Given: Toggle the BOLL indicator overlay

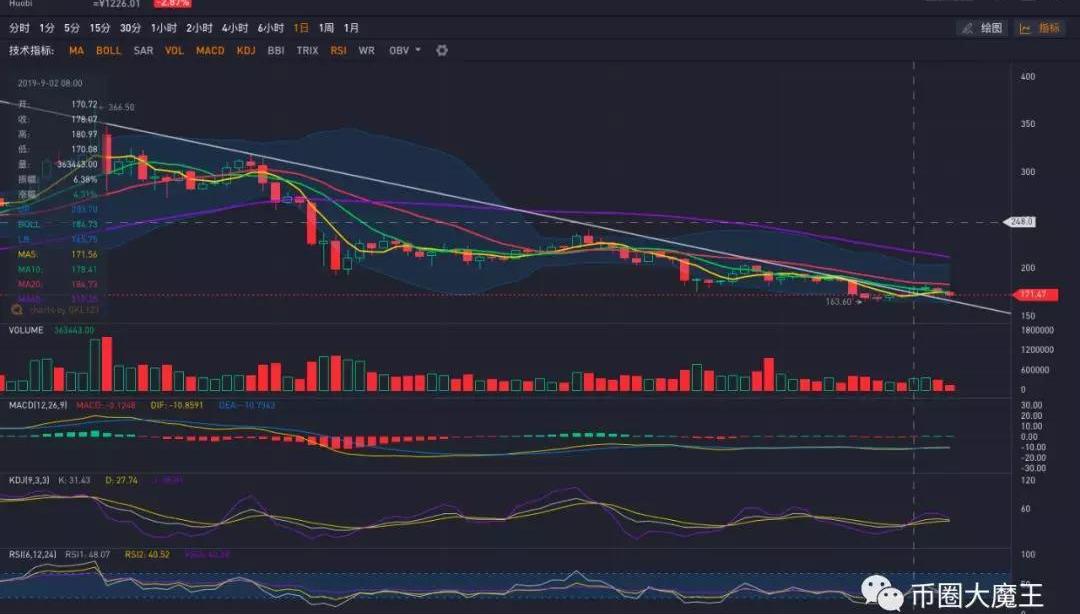Looking at the screenshot, I should pos(108,50).
